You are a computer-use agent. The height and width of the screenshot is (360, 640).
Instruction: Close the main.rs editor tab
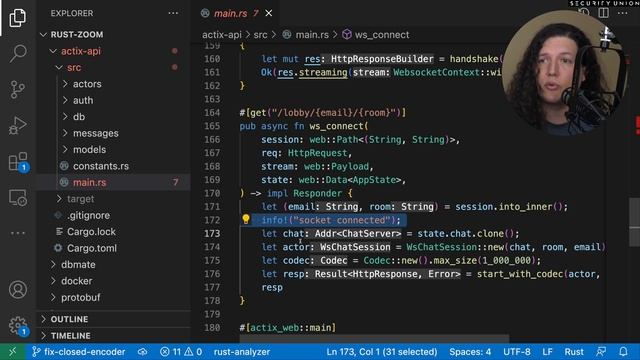coord(269,13)
